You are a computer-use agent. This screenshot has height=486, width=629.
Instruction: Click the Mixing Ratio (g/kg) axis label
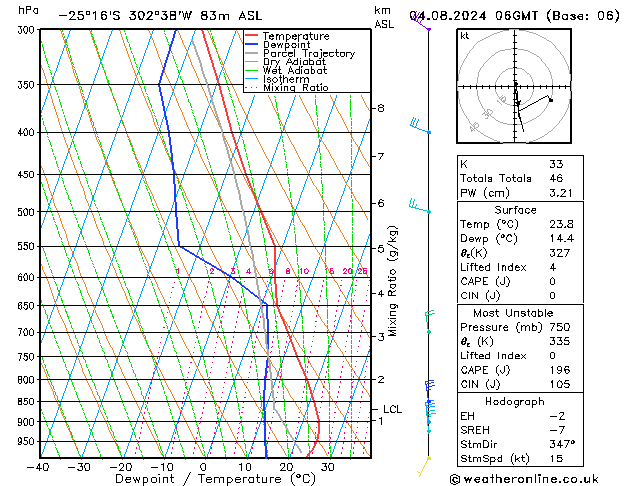[x=392, y=281]
